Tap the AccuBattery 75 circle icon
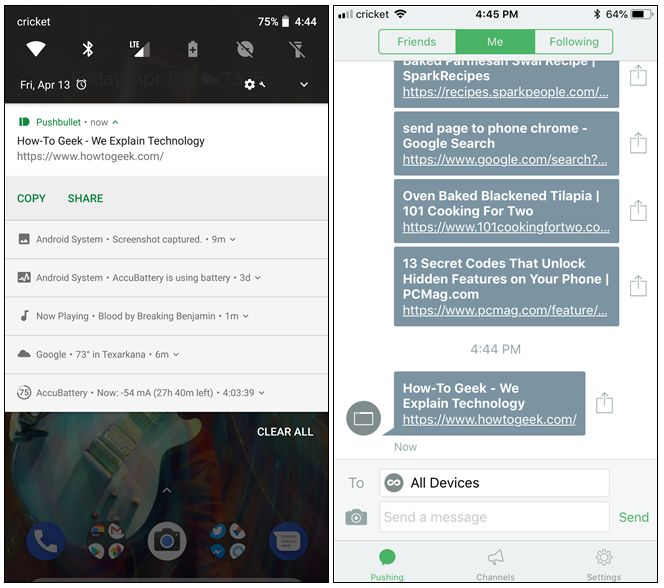 [x=24, y=392]
